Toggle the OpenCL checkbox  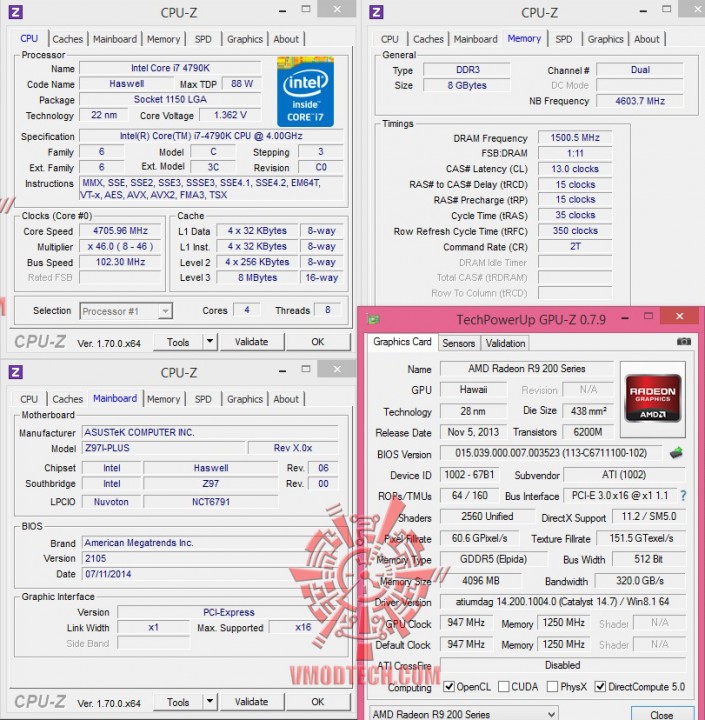click(449, 686)
